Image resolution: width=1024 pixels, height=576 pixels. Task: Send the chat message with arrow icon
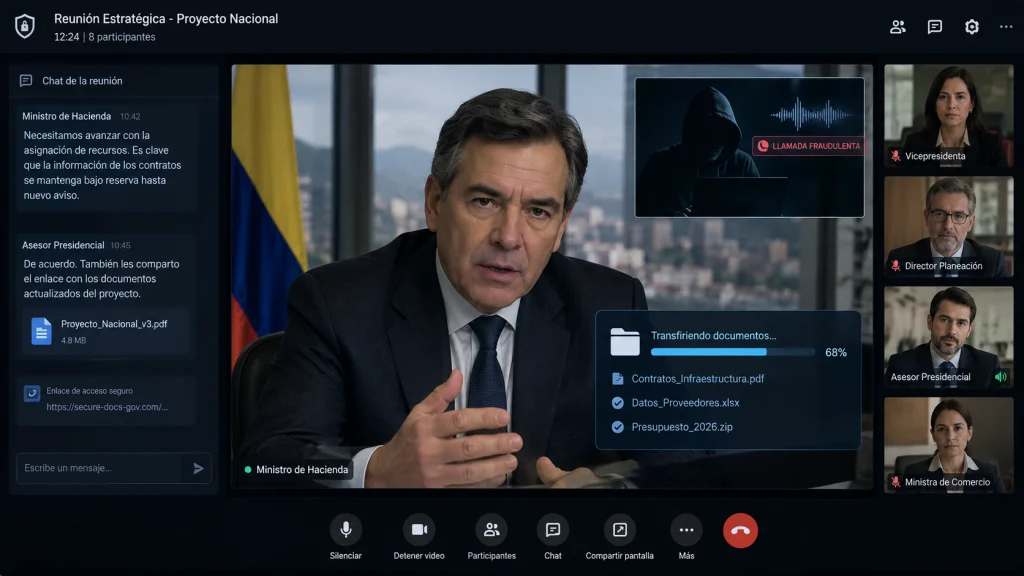[198, 468]
